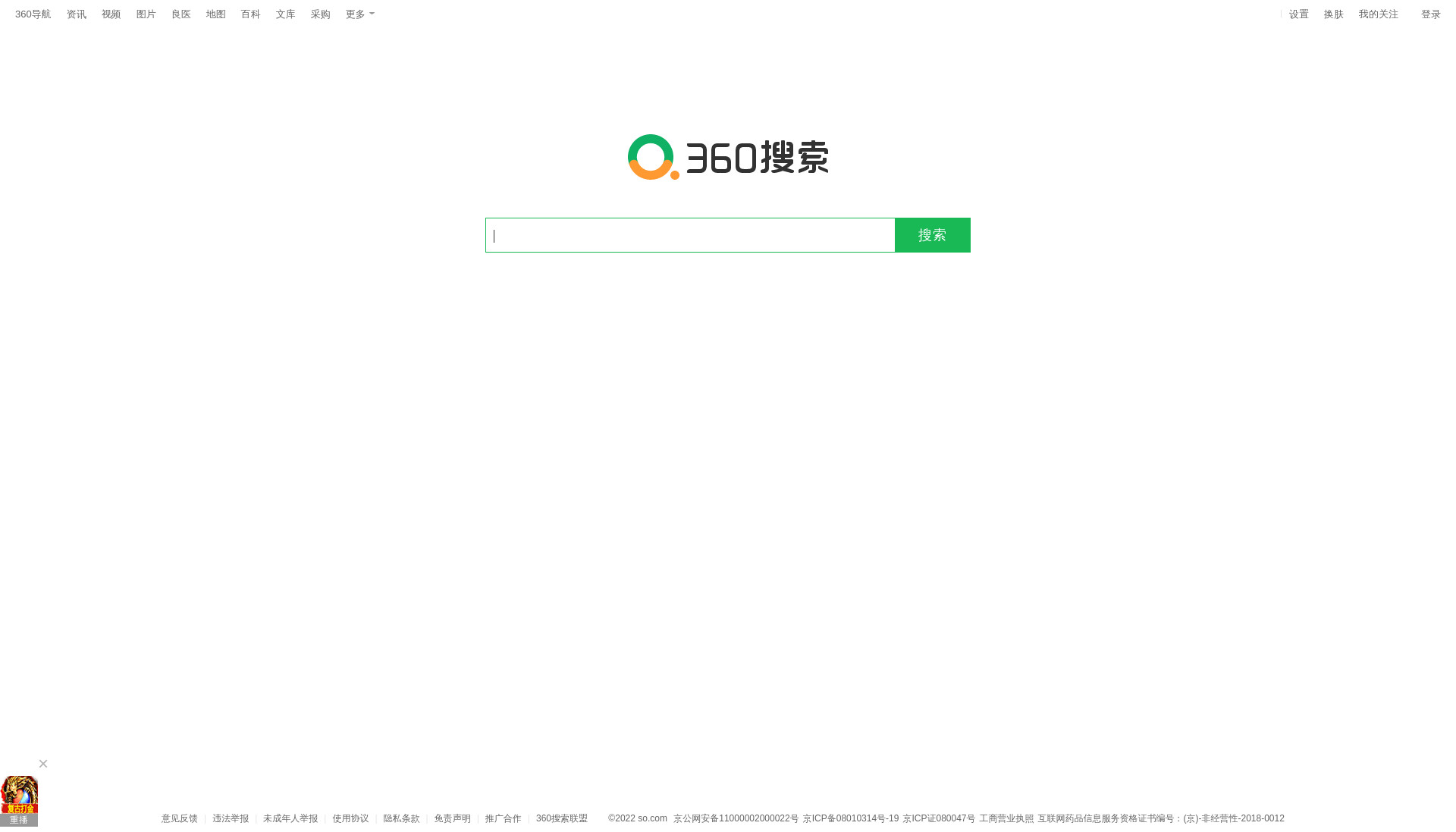The width and height of the screenshot is (1456, 832).
Task: Click the ©2022 so.com text
Action: point(638,819)
